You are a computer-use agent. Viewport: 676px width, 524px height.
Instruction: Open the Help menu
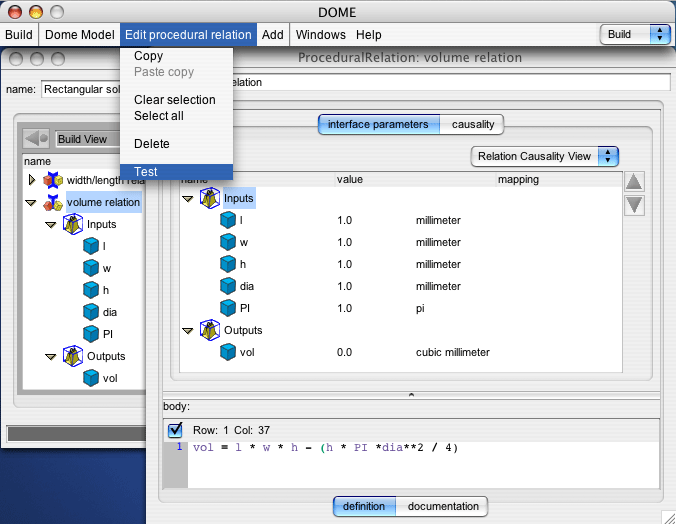[x=369, y=35]
